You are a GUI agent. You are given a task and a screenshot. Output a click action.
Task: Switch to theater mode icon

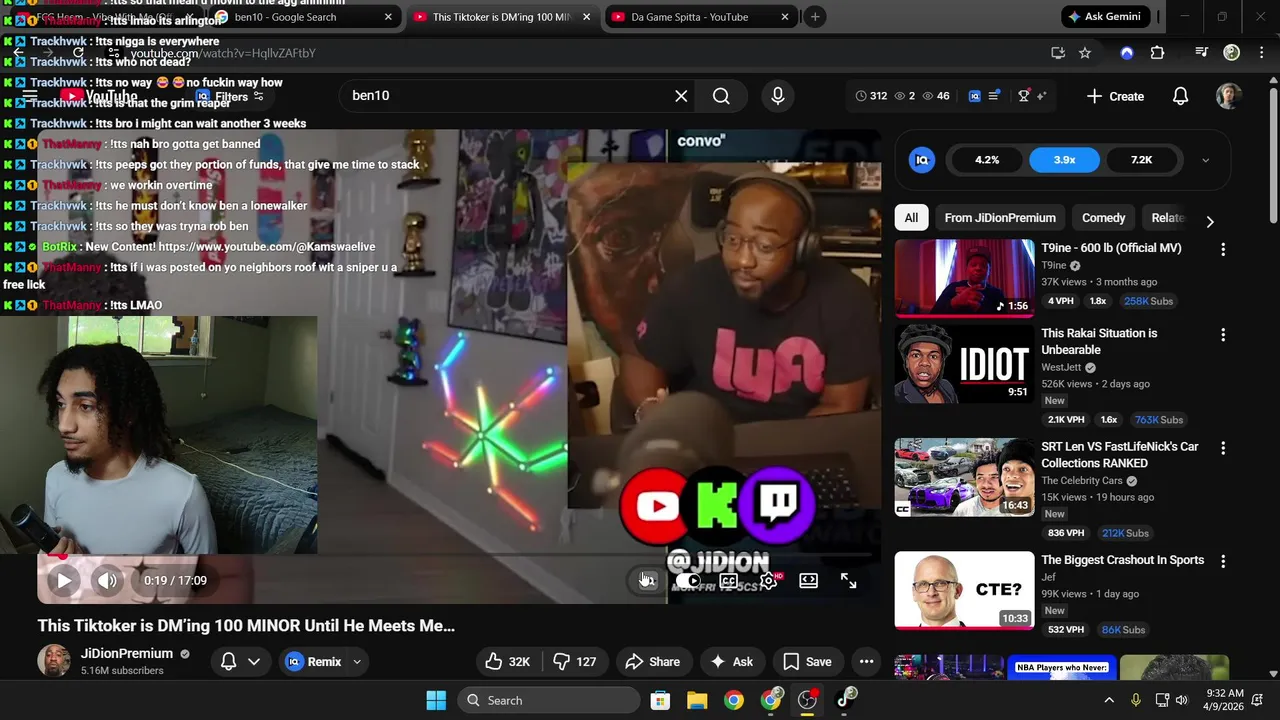tap(808, 580)
